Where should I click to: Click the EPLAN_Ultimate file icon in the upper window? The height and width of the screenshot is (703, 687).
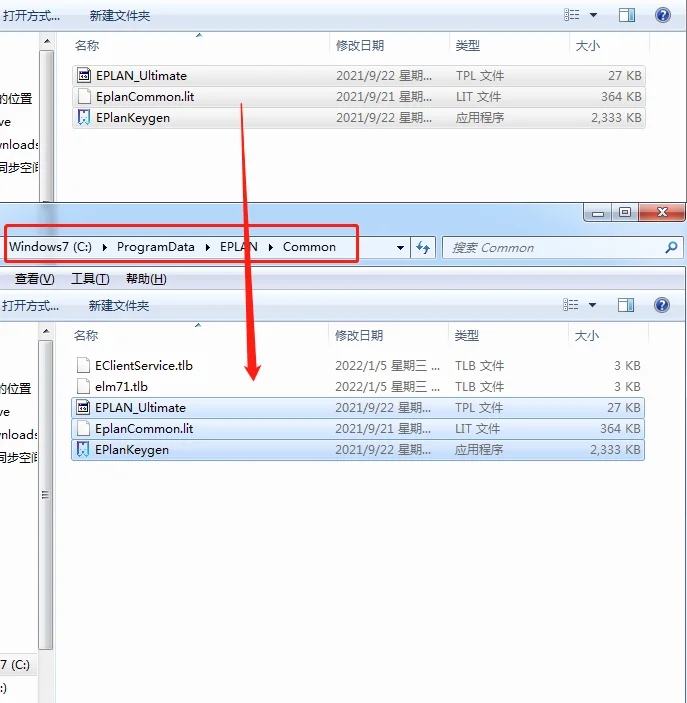tap(83, 76)
